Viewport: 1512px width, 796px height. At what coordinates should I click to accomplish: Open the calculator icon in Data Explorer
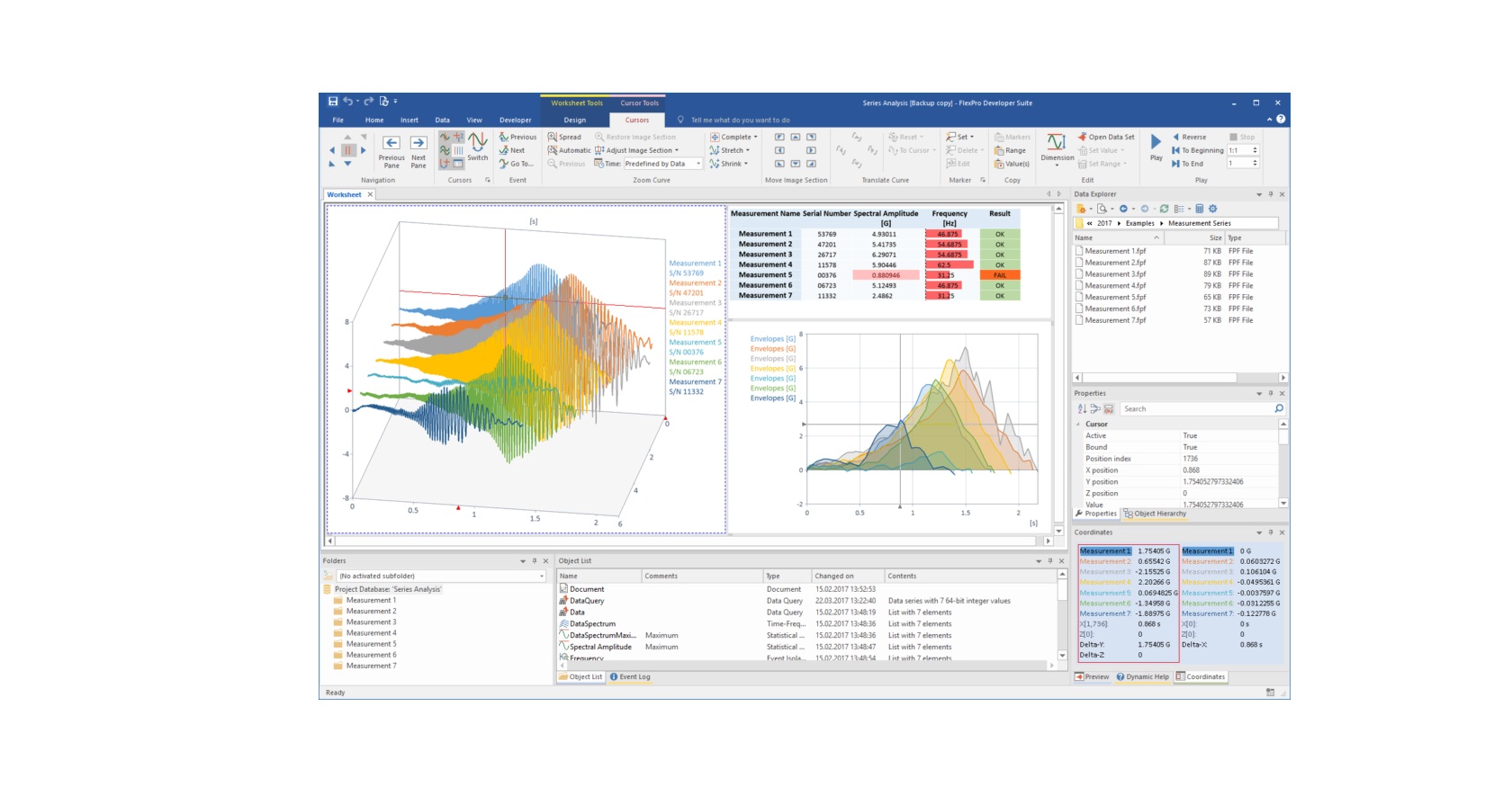(x=1199, y=209)
